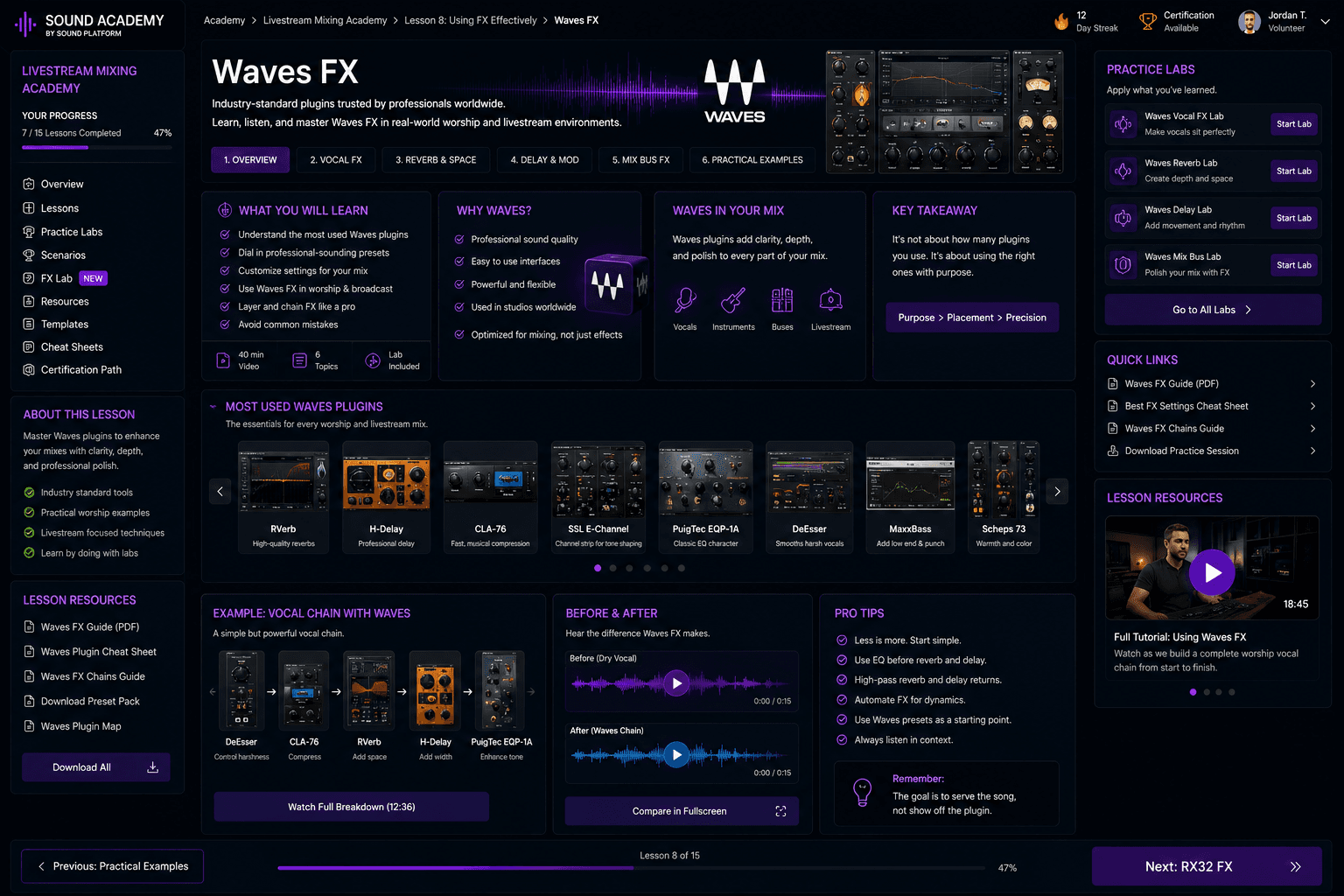Viewport: 1344px width, 896px height.
Task: Go to Next: RX32 FX lesson
Action: (1207, 866)
